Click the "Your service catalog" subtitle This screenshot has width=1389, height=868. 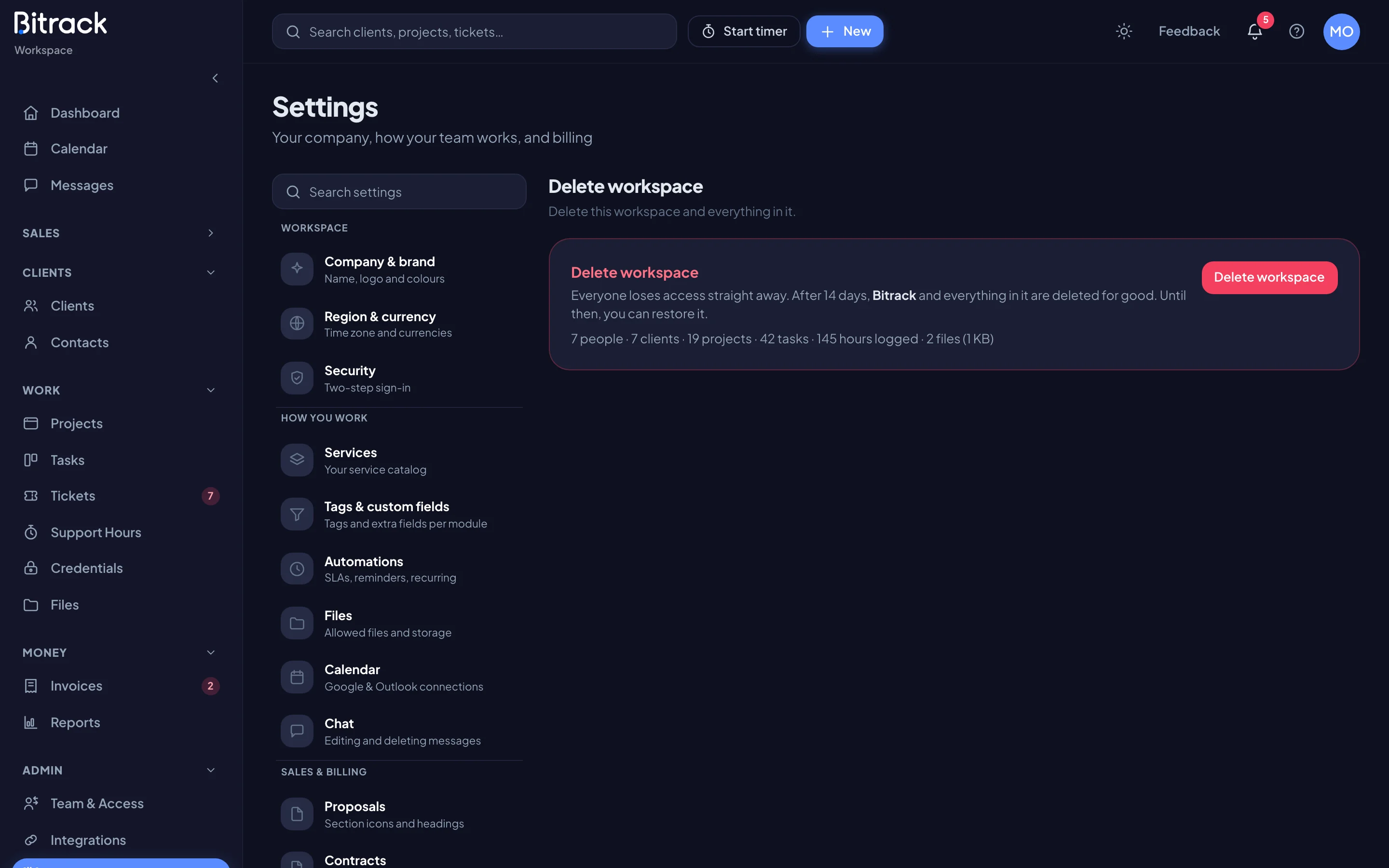point(375,470)
